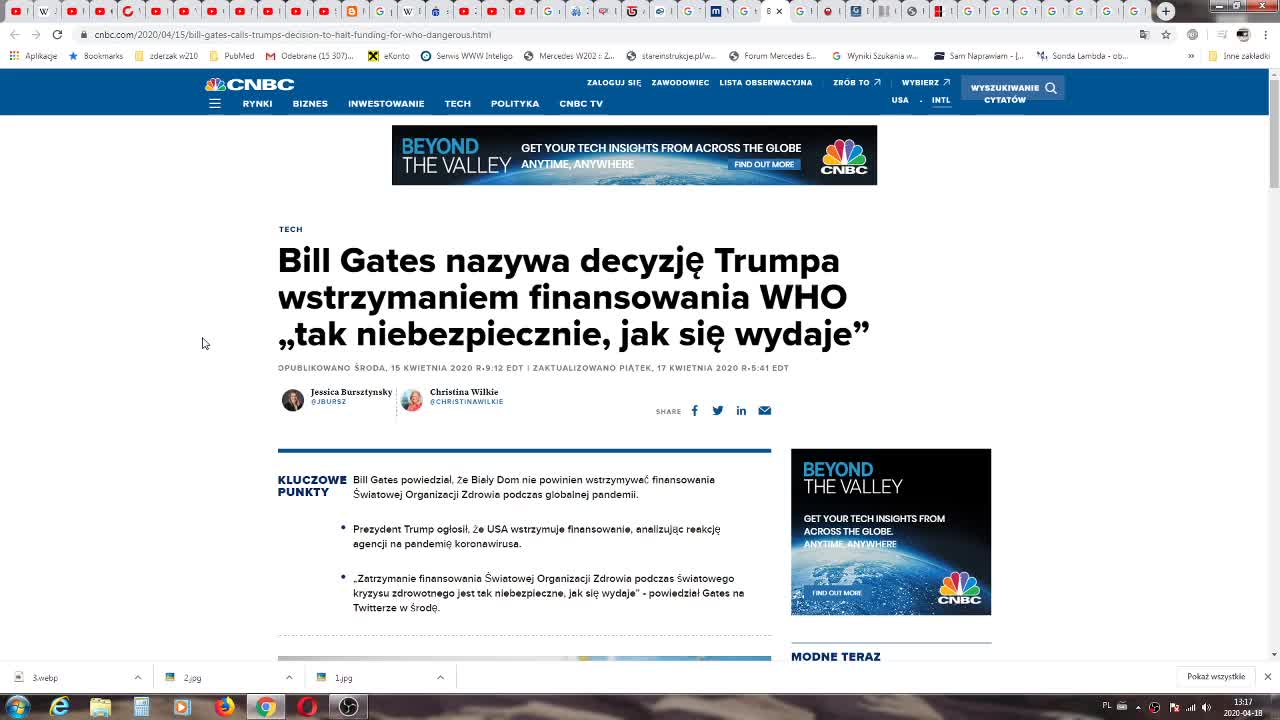Open Chrome menu with three dots
The height and width of the screenshot is (720, 1280).
coord(1265,34)
